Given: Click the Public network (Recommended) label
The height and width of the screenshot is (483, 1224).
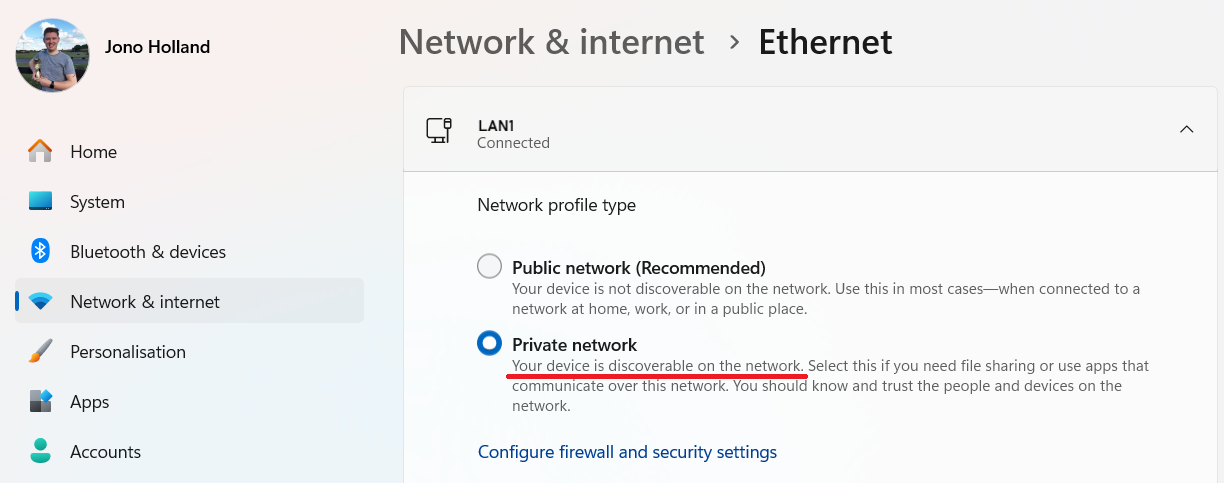Looking at the screenshot, I should click(x=639, y=268).
